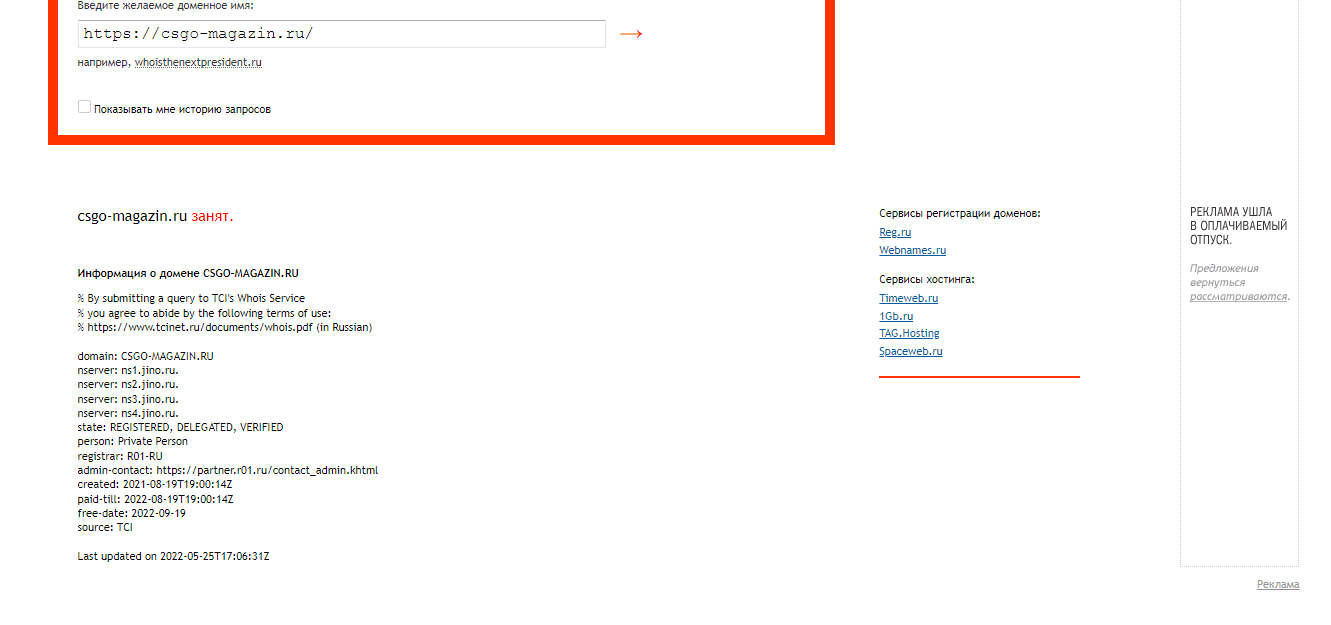This screenshot has height=625, width=1331.
Task: Open the Timeweb.ru hosting link
Action: click(908, 298)
